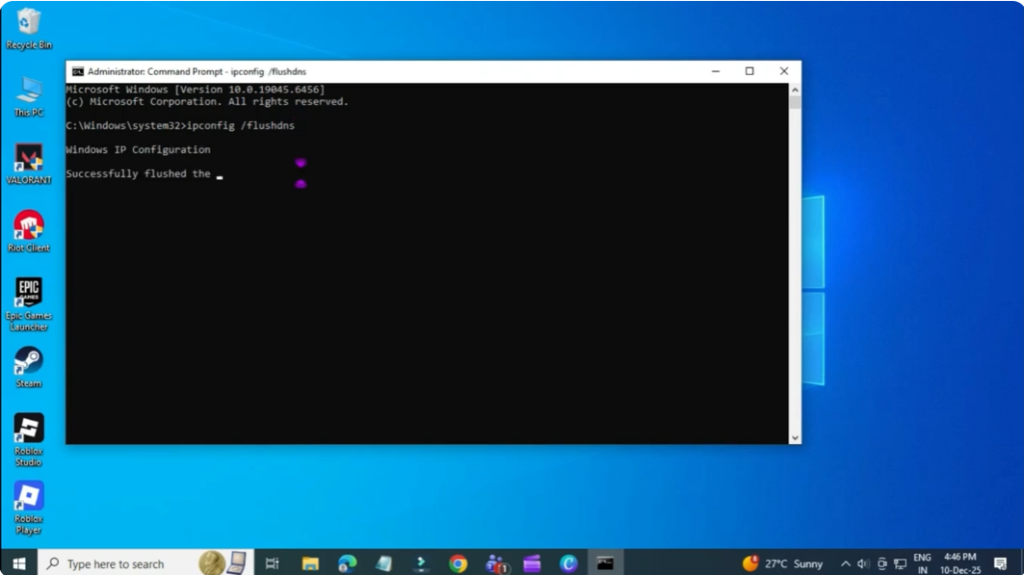Click the search highlight images in taskbar
The height and width of the screenshot is (575, 1024).
pos(223,563)
